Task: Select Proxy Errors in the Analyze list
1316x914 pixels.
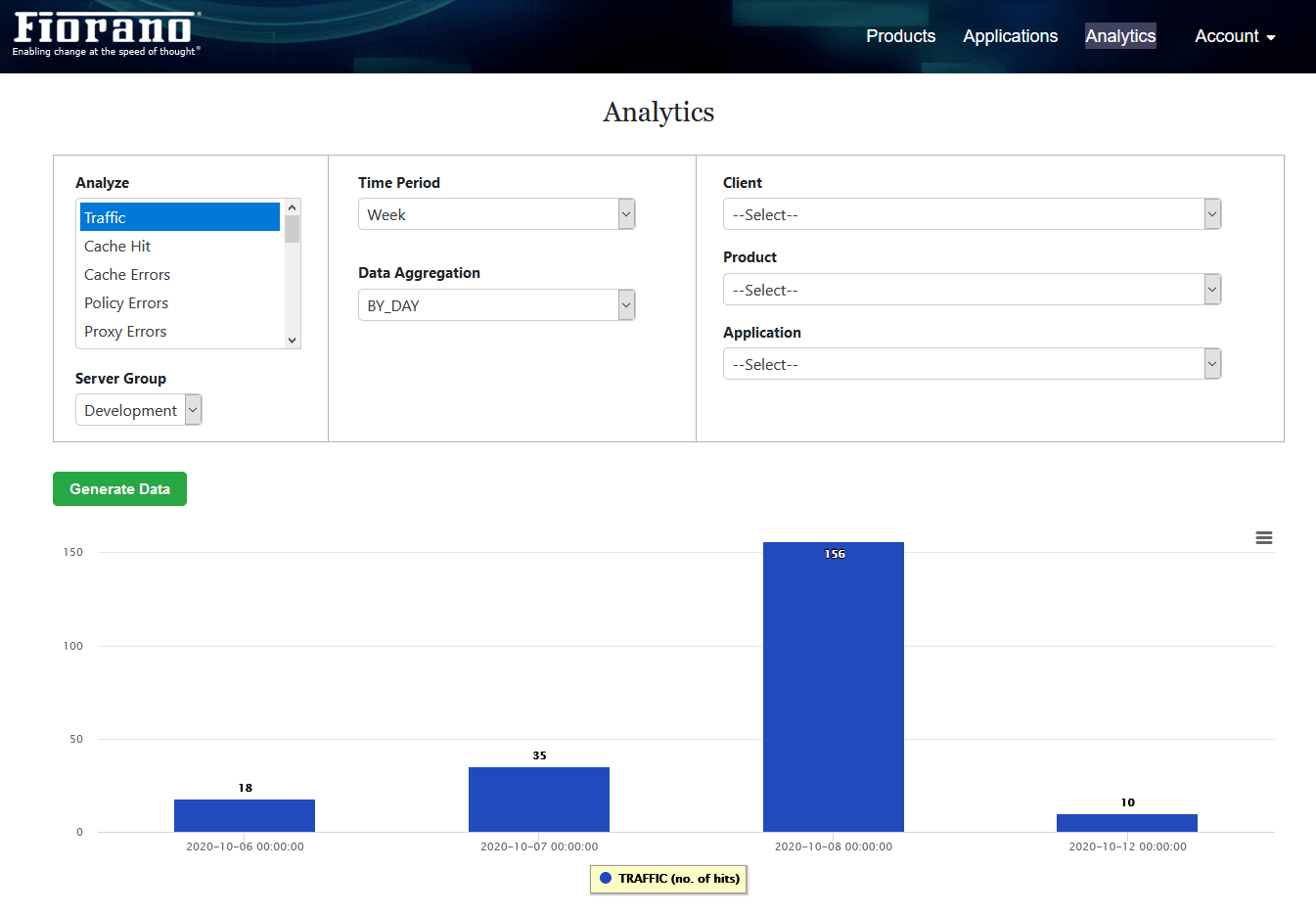Action: [180, 331]
